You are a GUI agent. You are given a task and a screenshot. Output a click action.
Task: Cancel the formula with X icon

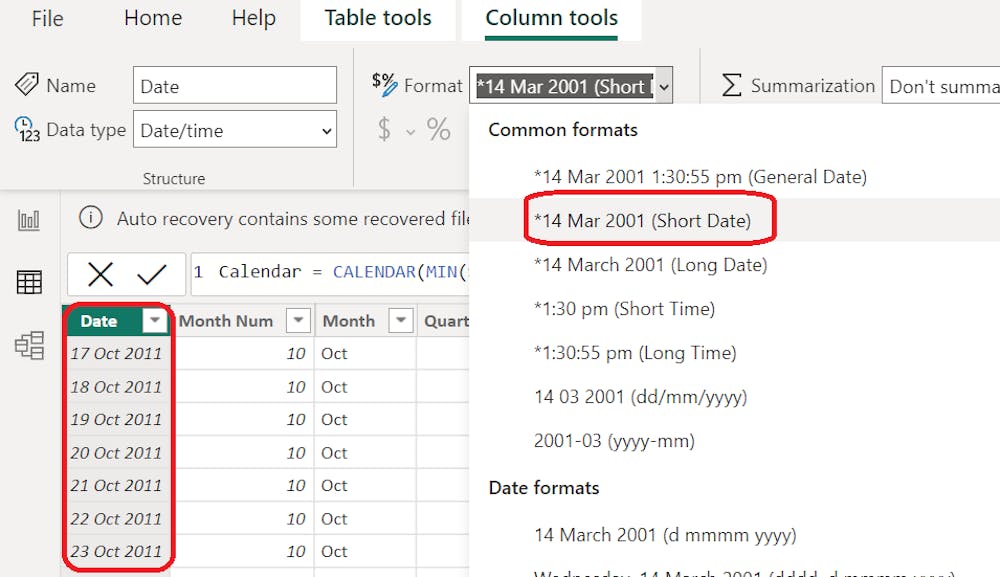pyautogui.click(x=100, y=274)
